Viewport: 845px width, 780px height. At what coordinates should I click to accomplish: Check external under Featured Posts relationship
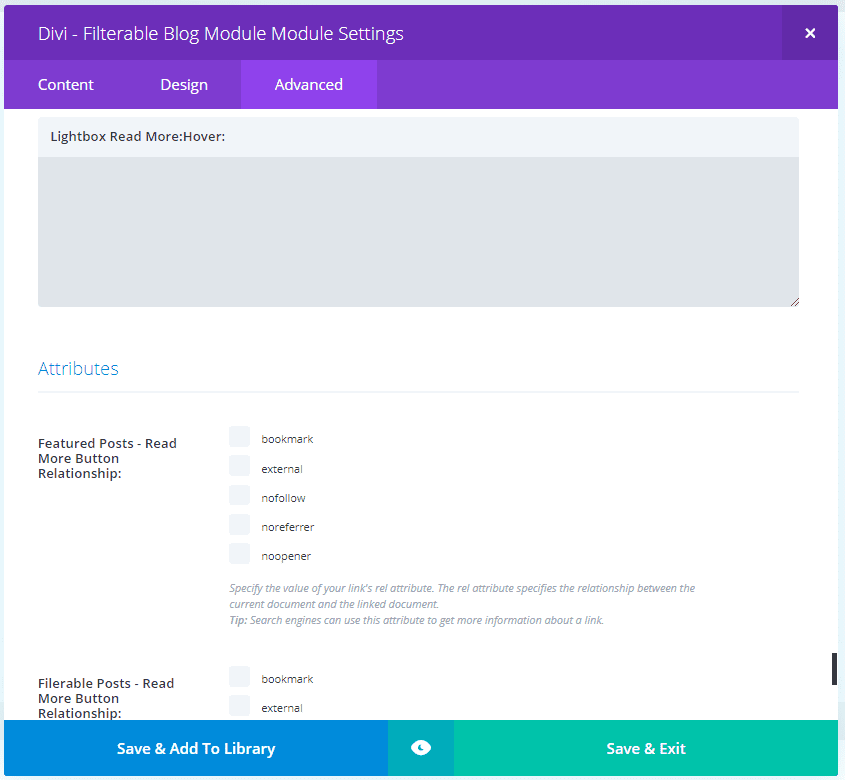coord(239,466)
